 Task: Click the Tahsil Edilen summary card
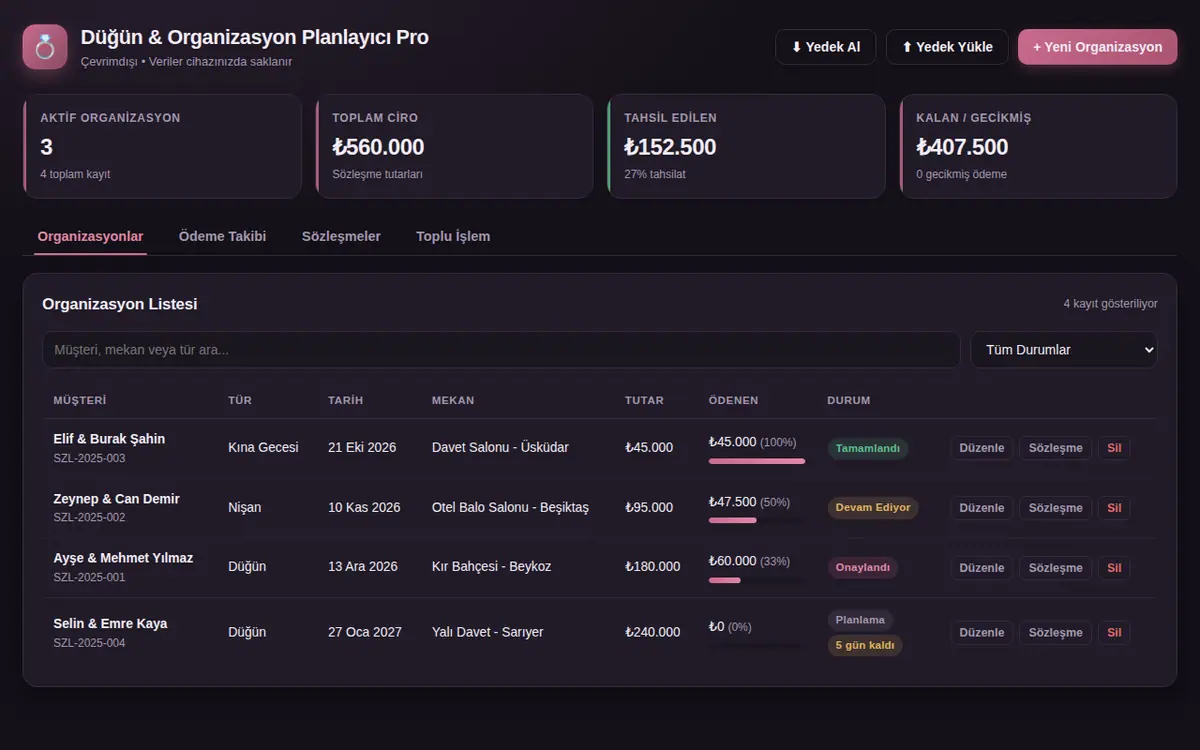[746, 146]
